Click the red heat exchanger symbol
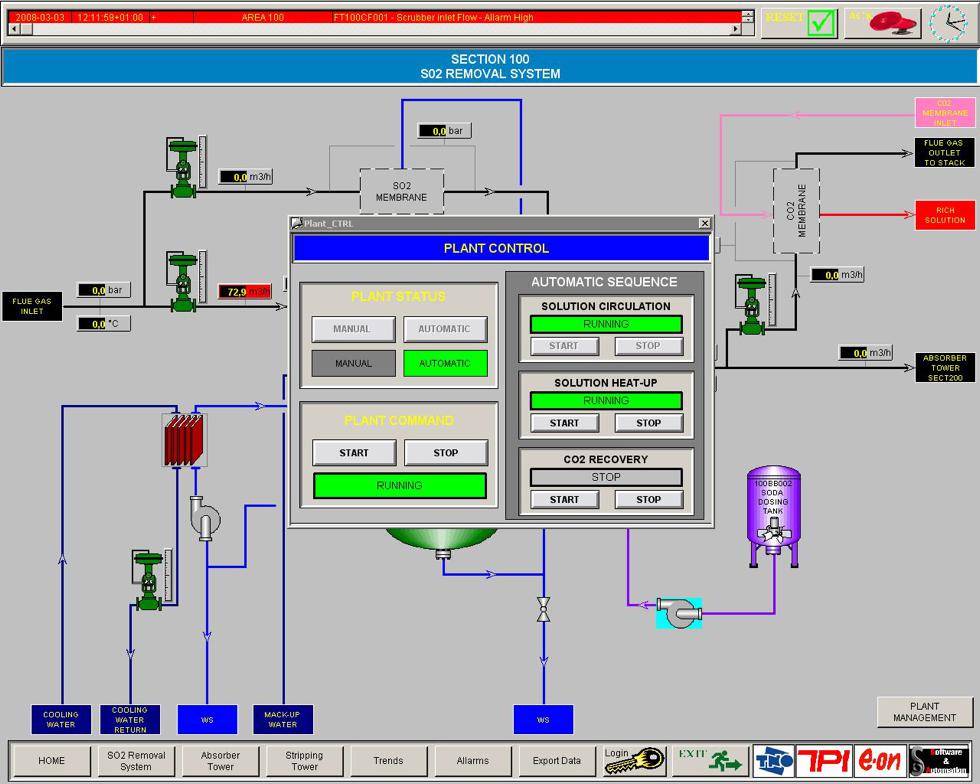This screenshot has width=980, height=784. tap(184, 439)
